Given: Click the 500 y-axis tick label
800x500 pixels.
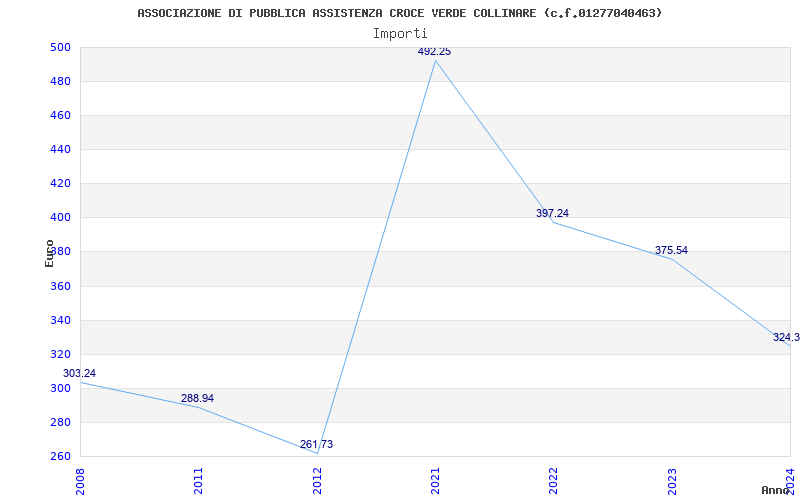Looking at the screenshot, I should click(59, 47).
